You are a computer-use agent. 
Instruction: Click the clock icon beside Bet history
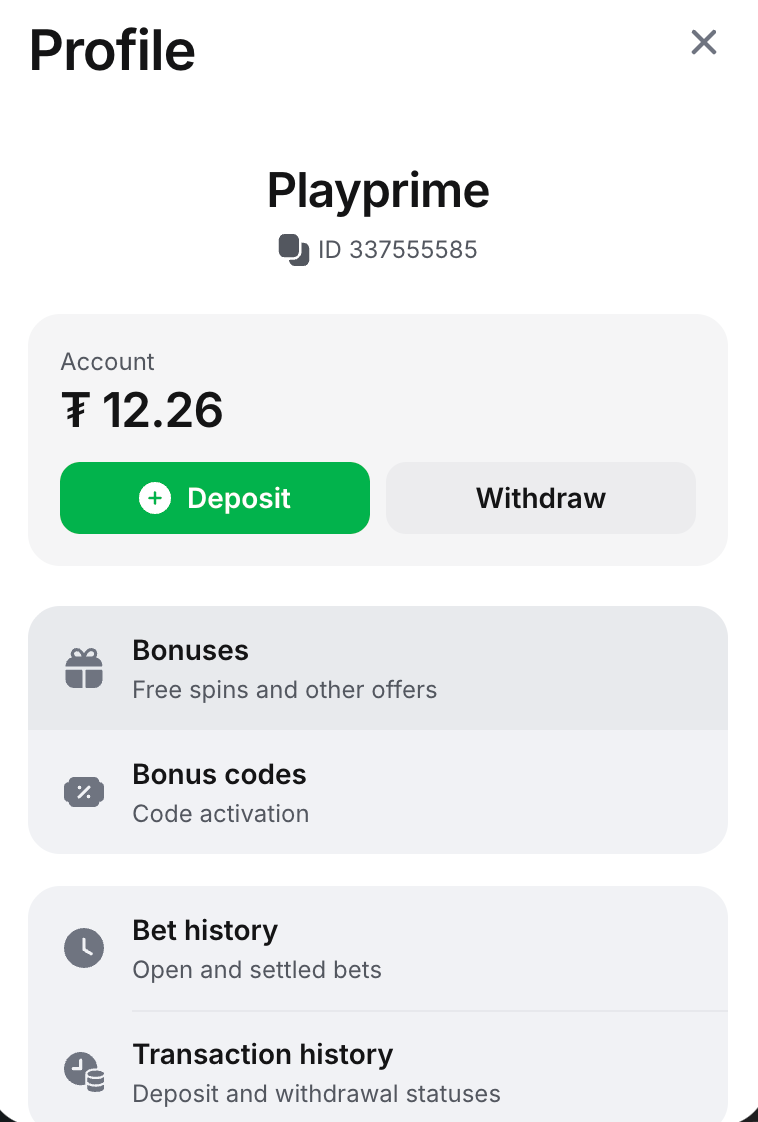coord(84,948)
